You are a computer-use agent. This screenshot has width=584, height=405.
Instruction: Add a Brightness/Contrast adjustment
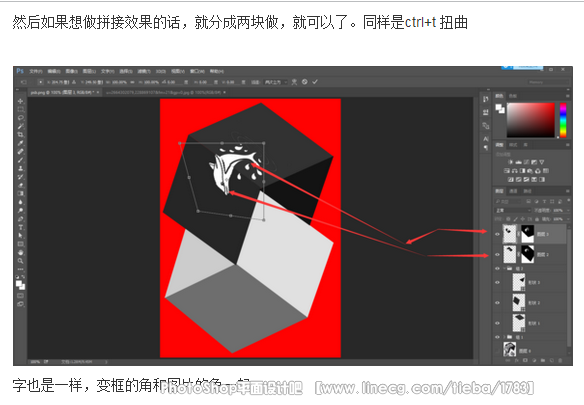click(x=510, y=162)
